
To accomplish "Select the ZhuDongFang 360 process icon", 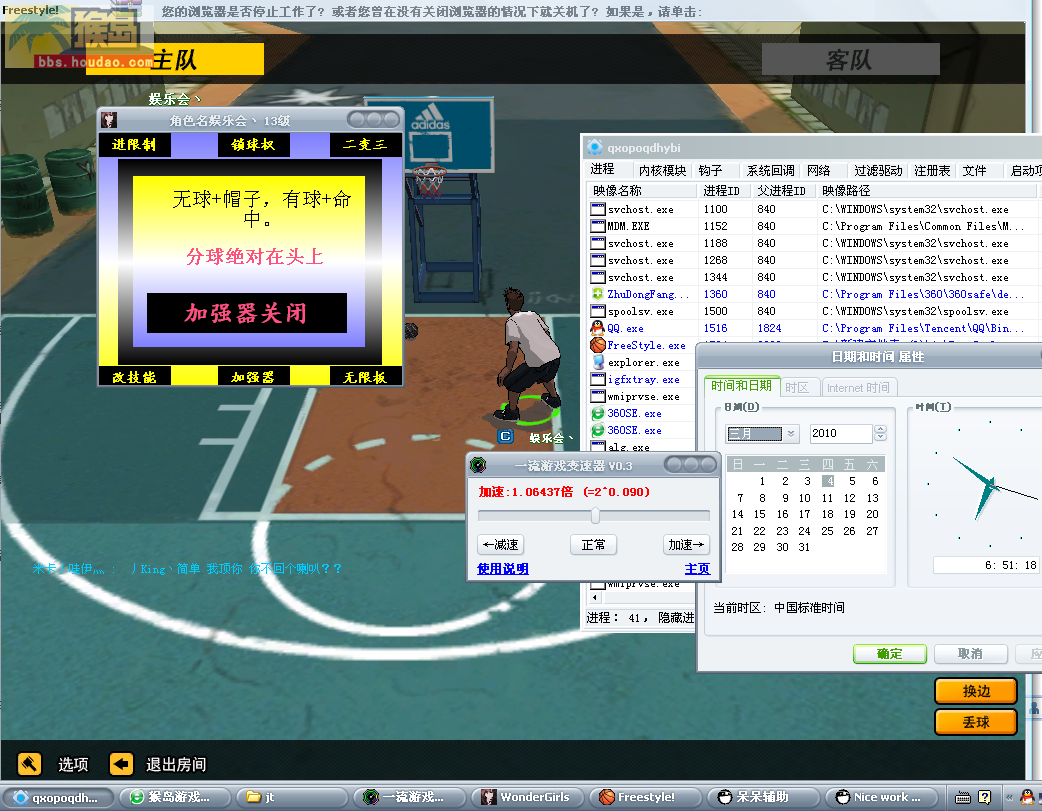I will 597,294.
